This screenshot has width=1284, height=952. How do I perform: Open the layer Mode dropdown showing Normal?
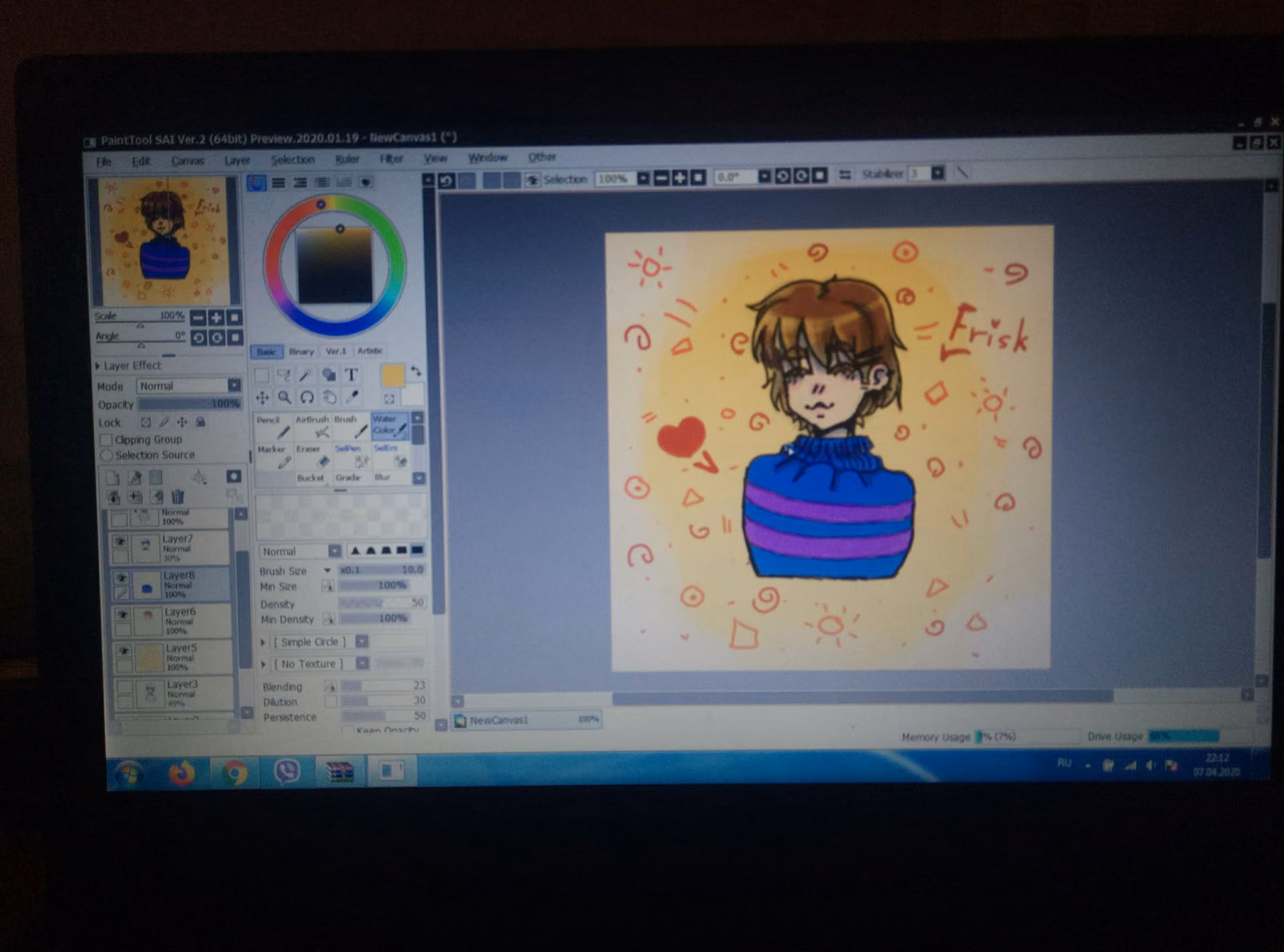(x=189, y=386)
